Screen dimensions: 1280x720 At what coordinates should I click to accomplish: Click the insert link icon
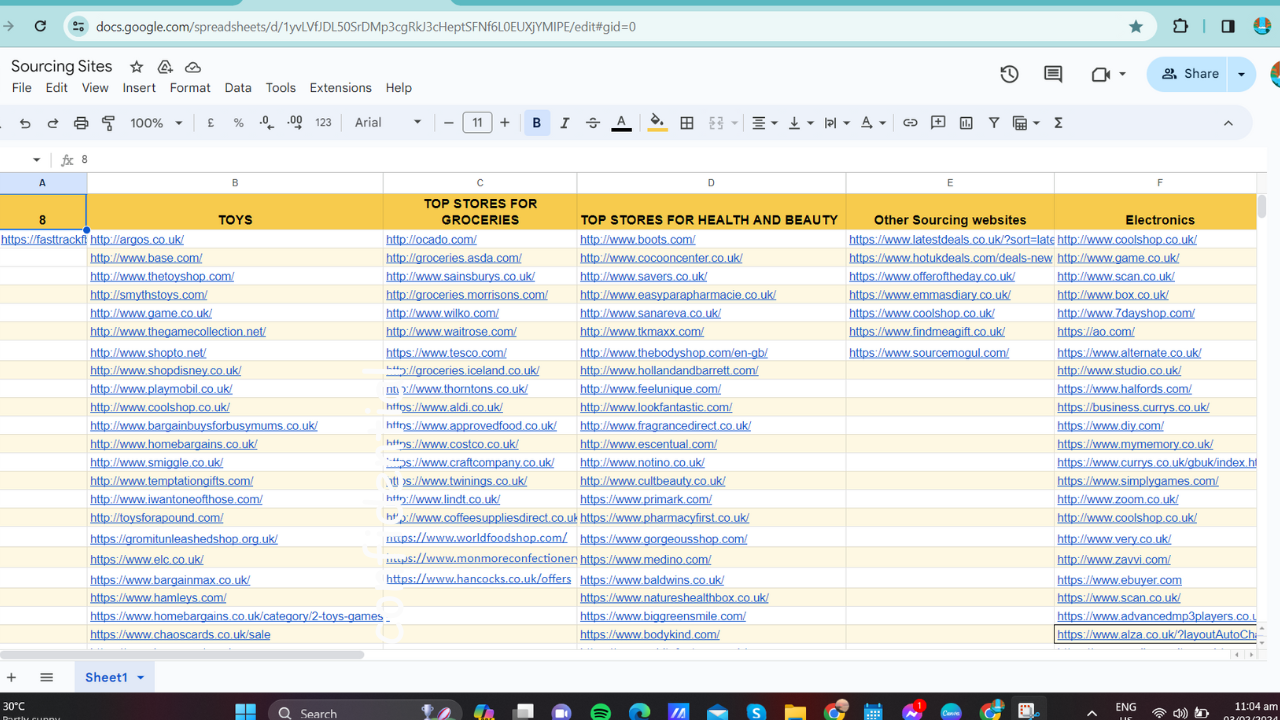click(910, 123)
